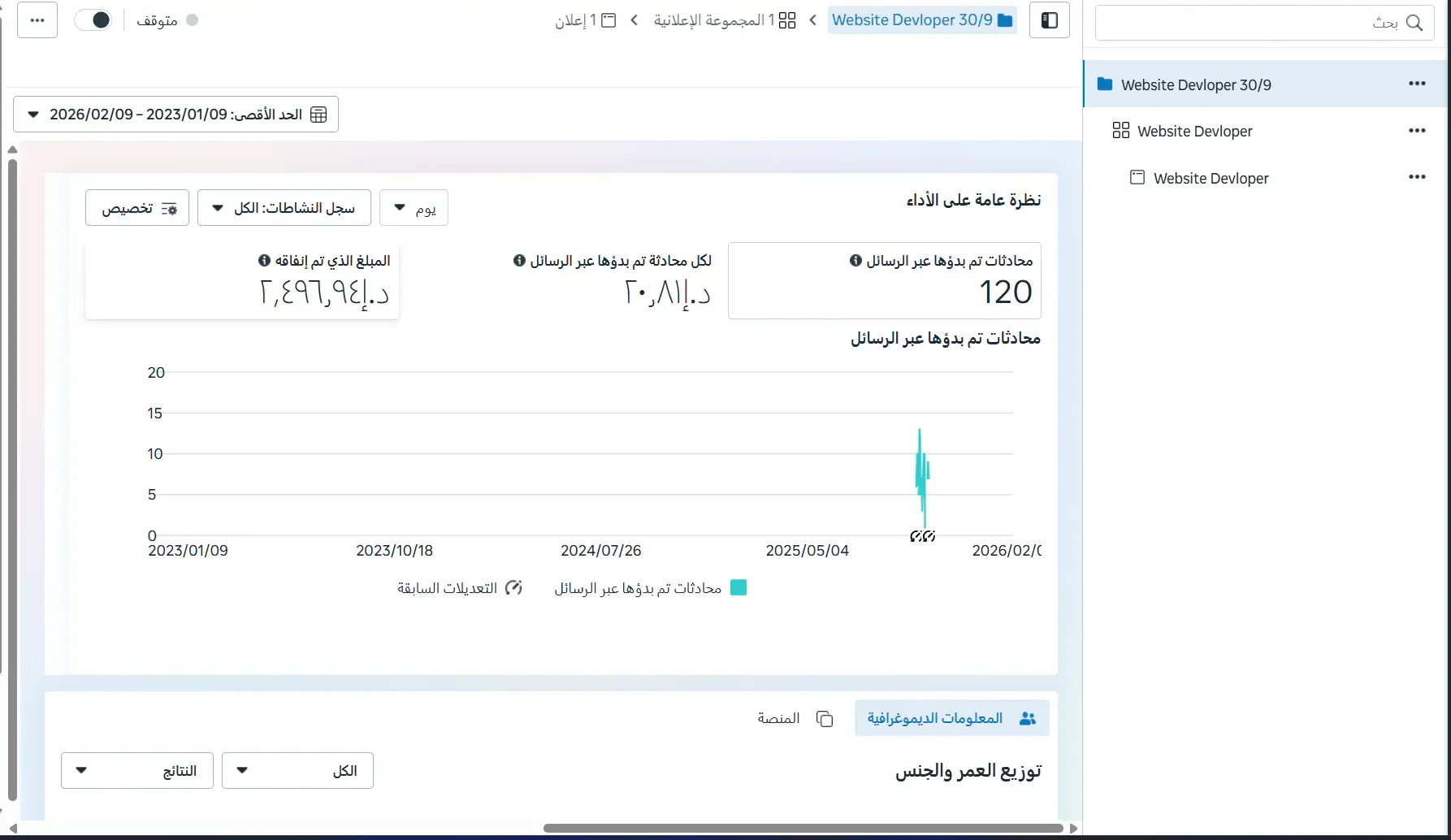Click the search magnifier icon in the sidebar
The image size is (1451, 840).
click(1415, 23)
